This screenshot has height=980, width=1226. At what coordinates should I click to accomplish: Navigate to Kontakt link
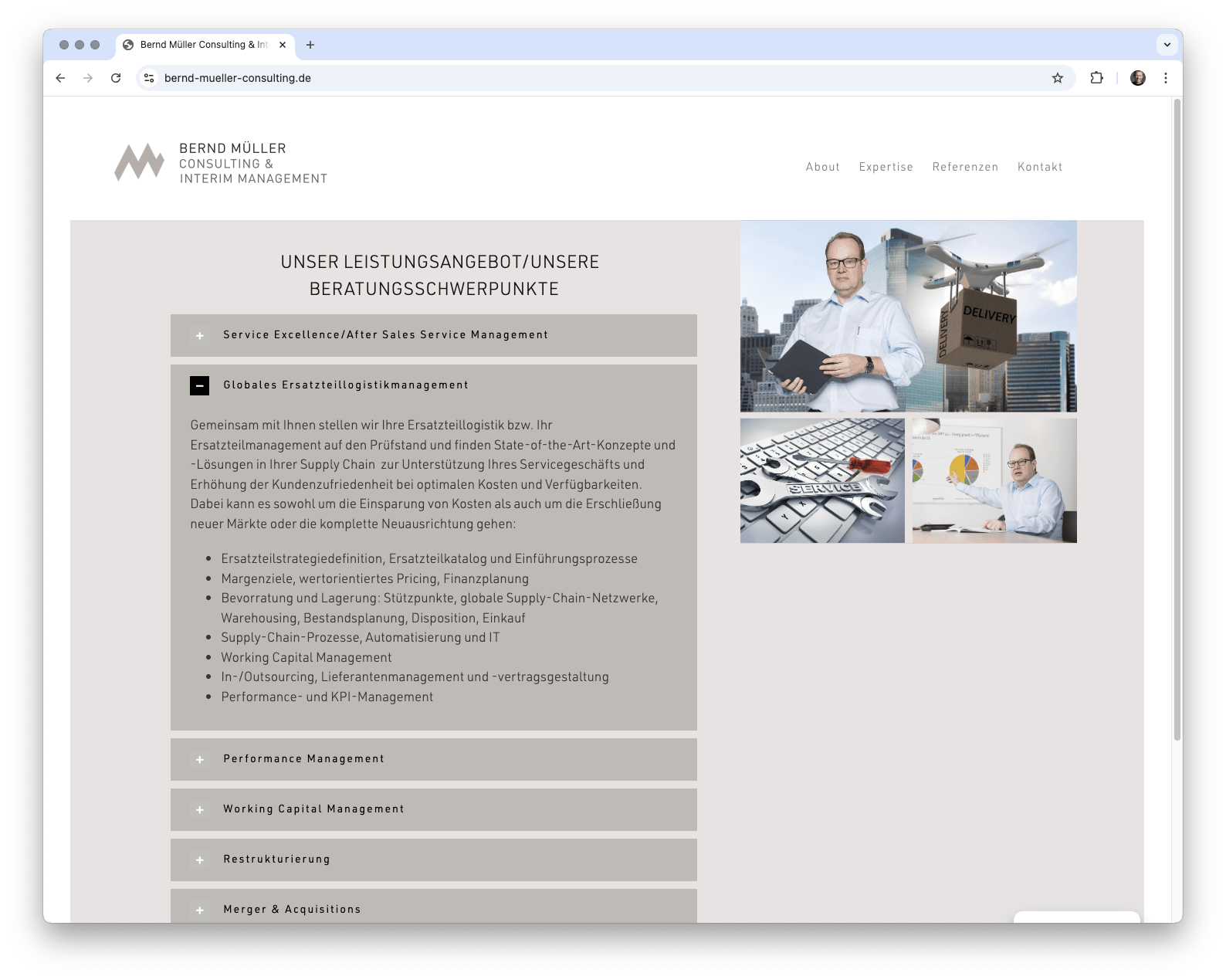1039,167
